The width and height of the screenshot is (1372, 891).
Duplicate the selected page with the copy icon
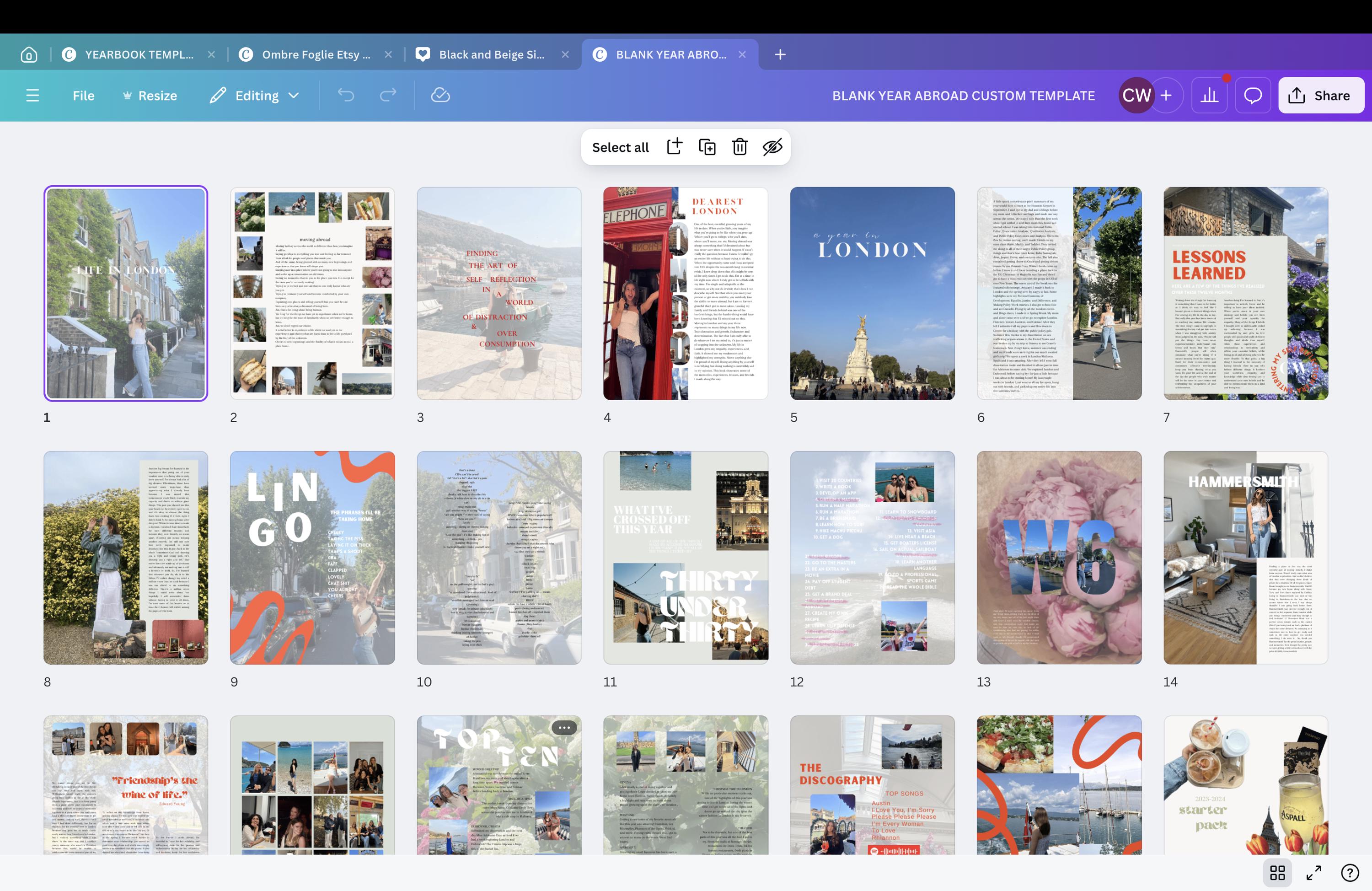point(707,147)
